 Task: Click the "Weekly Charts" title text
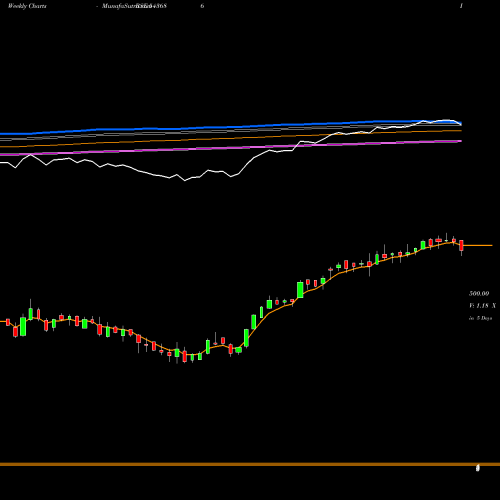(27, 6)
